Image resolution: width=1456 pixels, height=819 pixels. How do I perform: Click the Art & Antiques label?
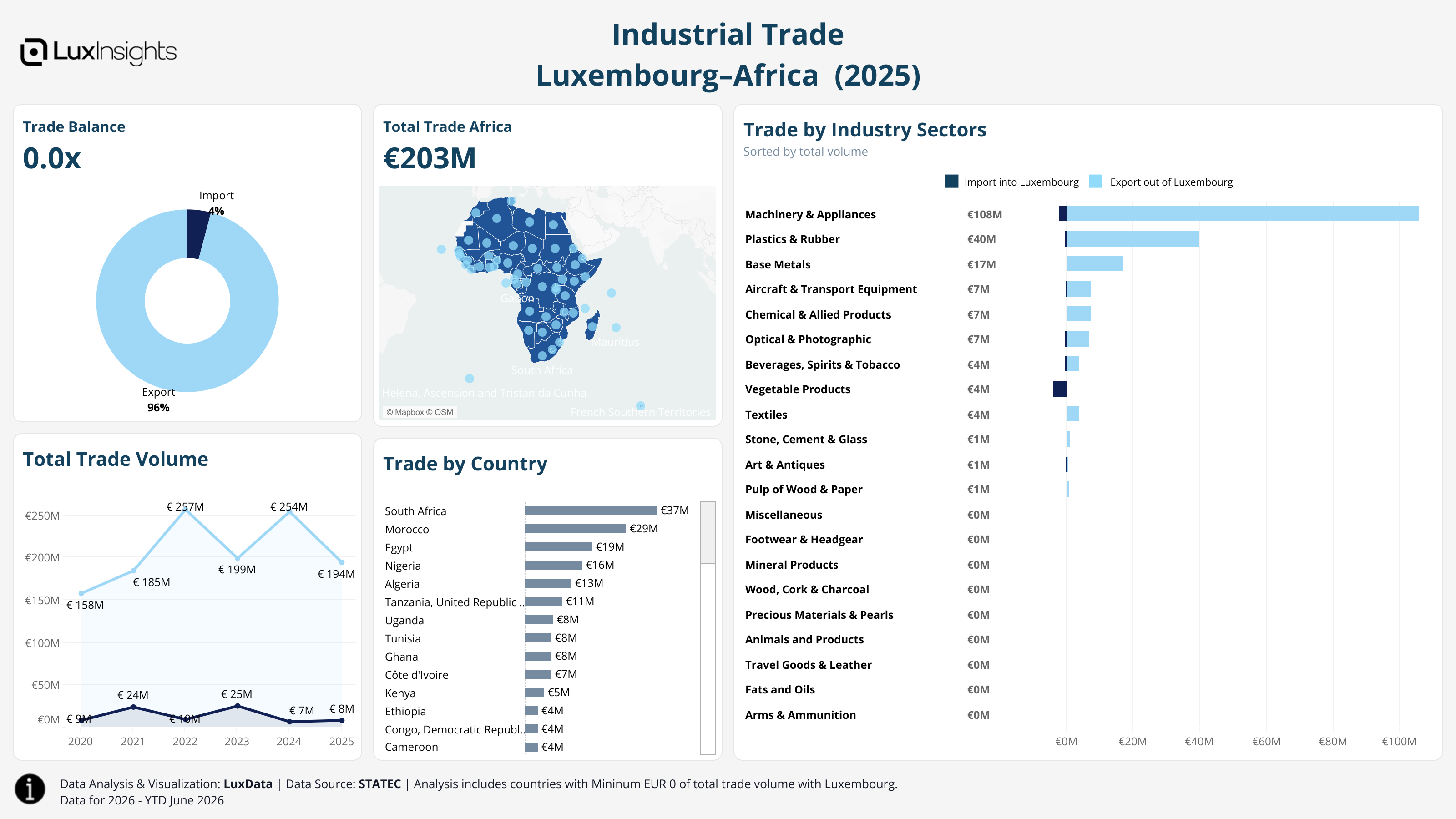[784, 465]
